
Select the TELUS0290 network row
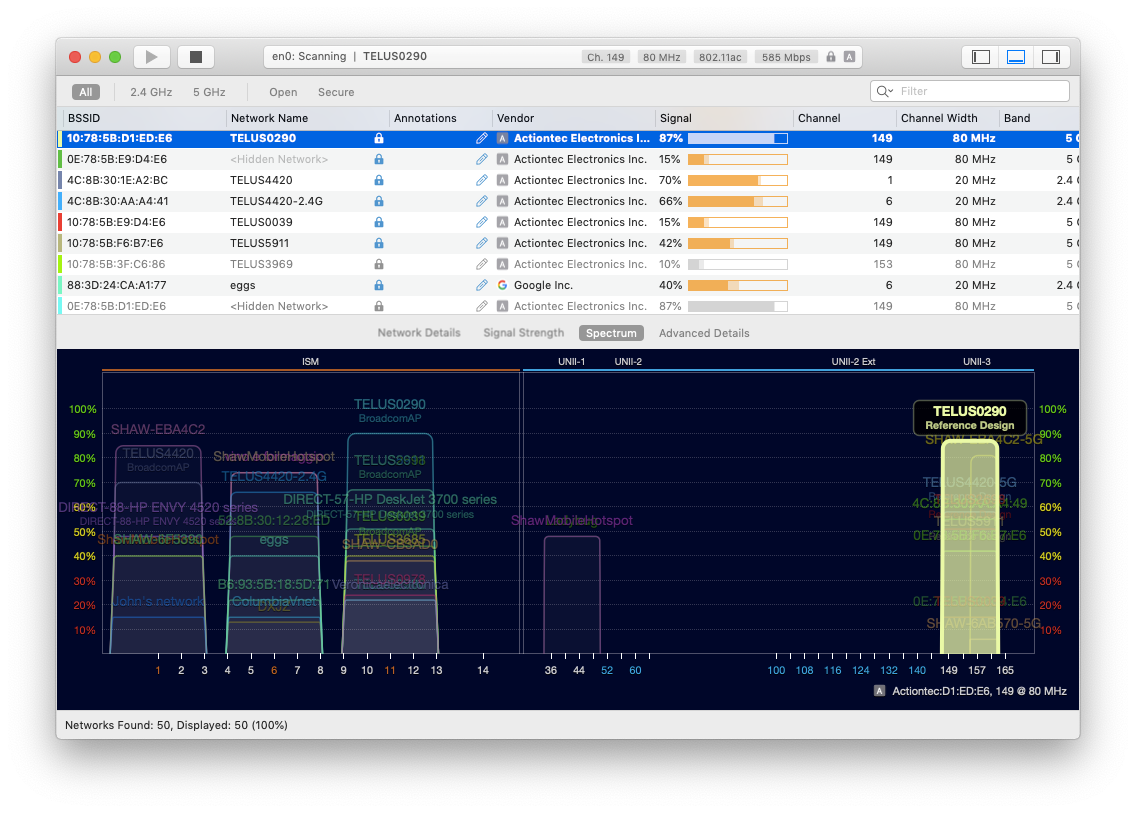pos(568,138)
